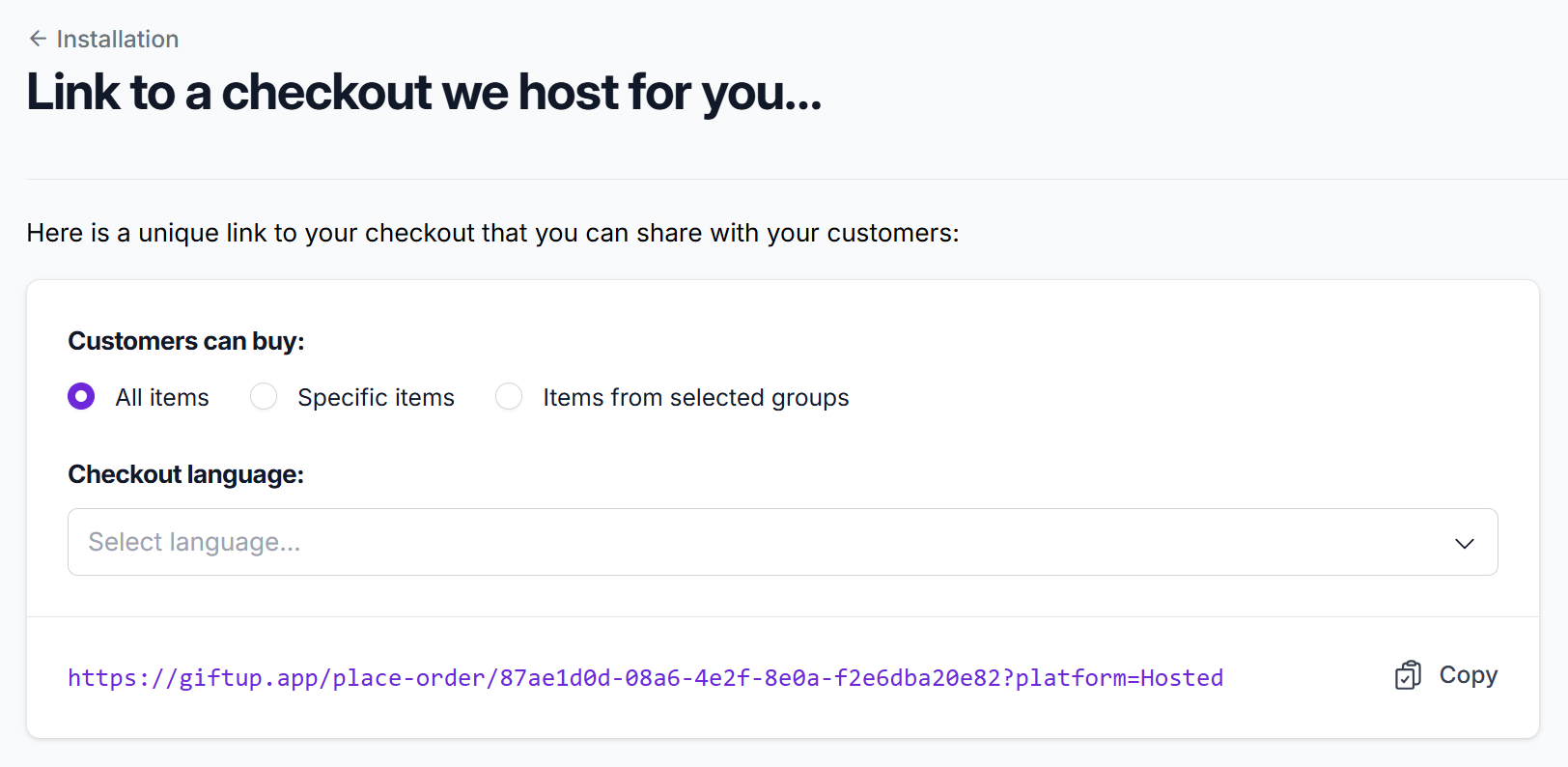This screenshot has height=767, width=1568.
Task: Expand the language chevron arrow
Action: click(x=1464, y=543)
